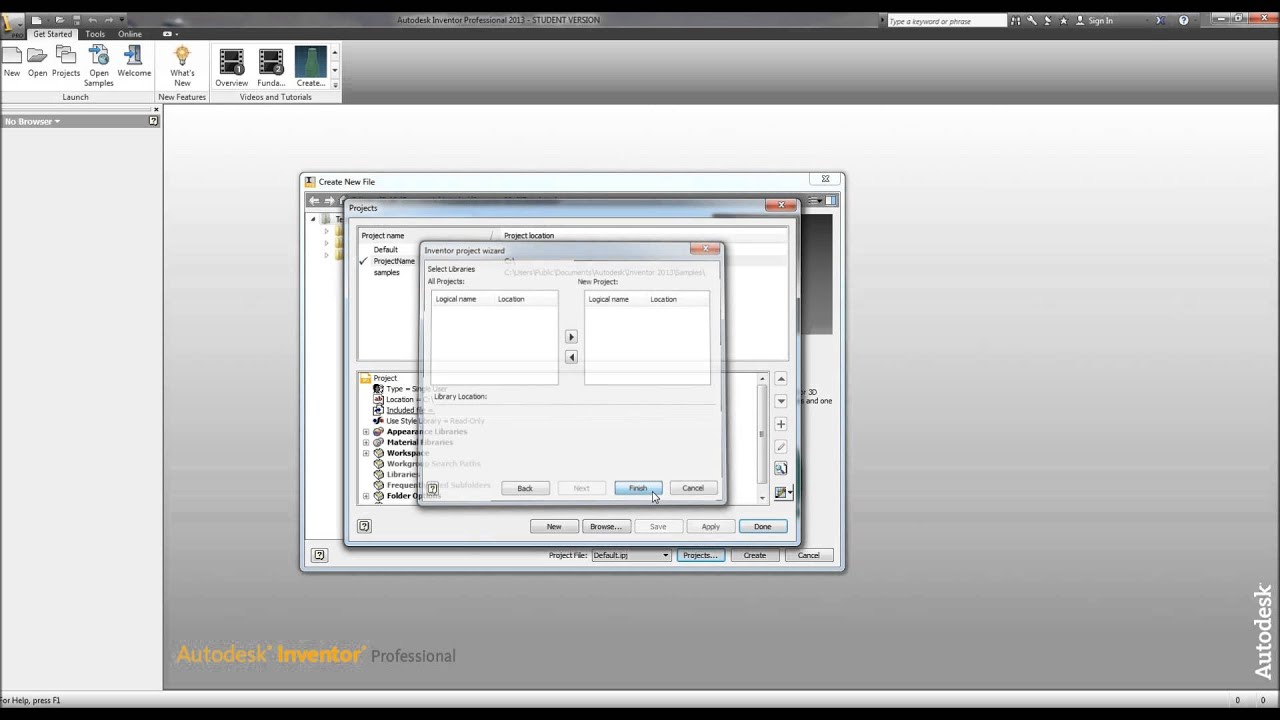Click the Project name column header
Image resolution: width=1280 pixels, height=720 pixels.
(x=428, y=236)
